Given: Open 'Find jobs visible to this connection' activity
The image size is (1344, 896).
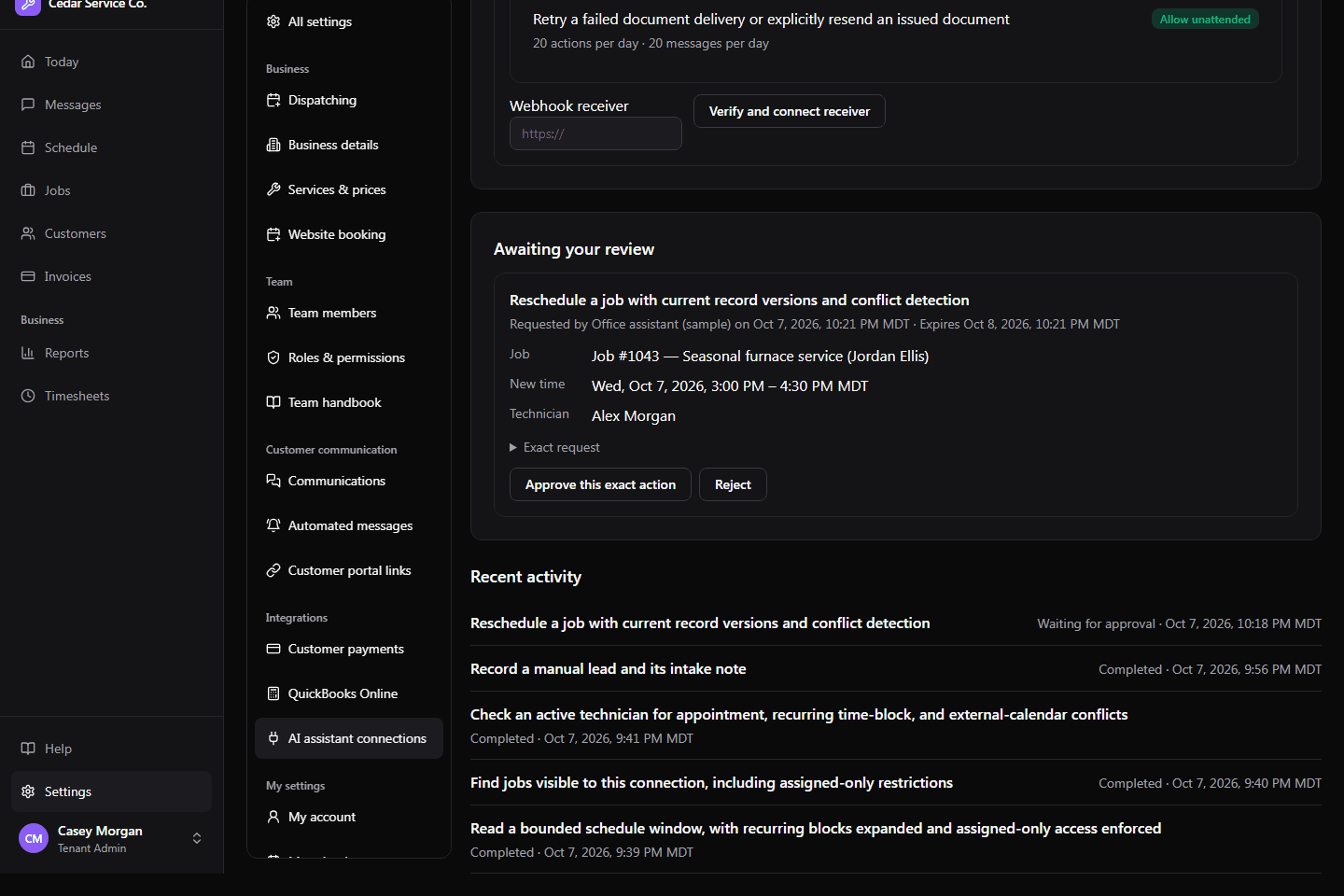Looking at the screenshot, I should (x=896, y=783).
